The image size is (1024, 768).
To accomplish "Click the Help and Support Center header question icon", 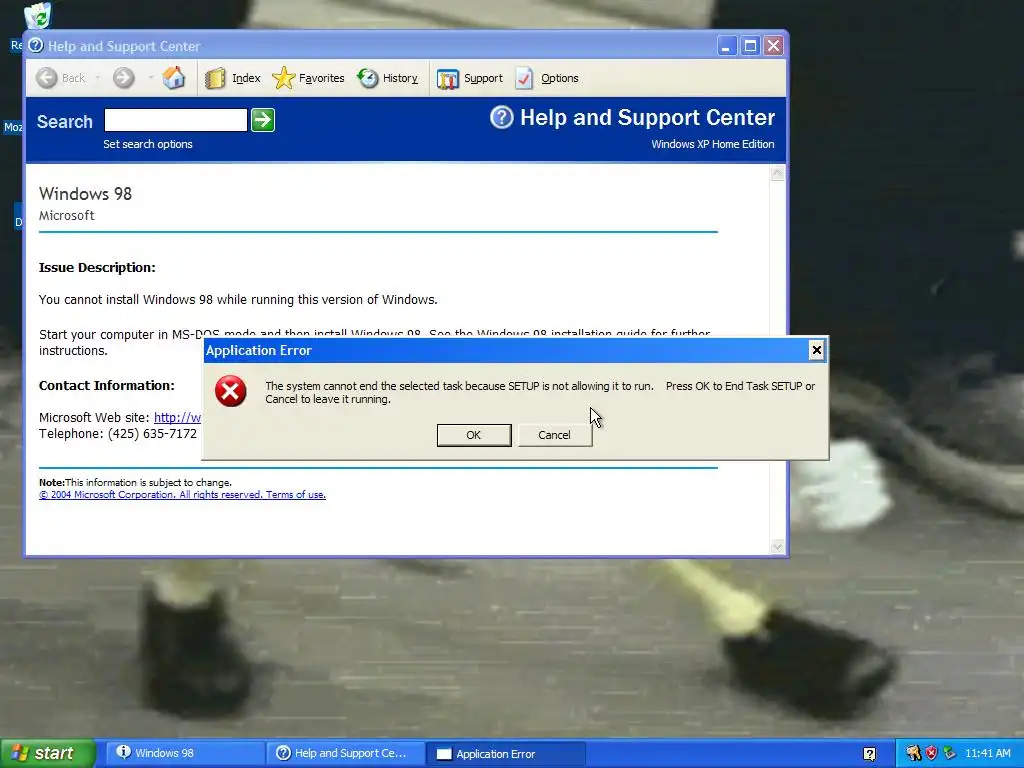I will click(502, 118).
